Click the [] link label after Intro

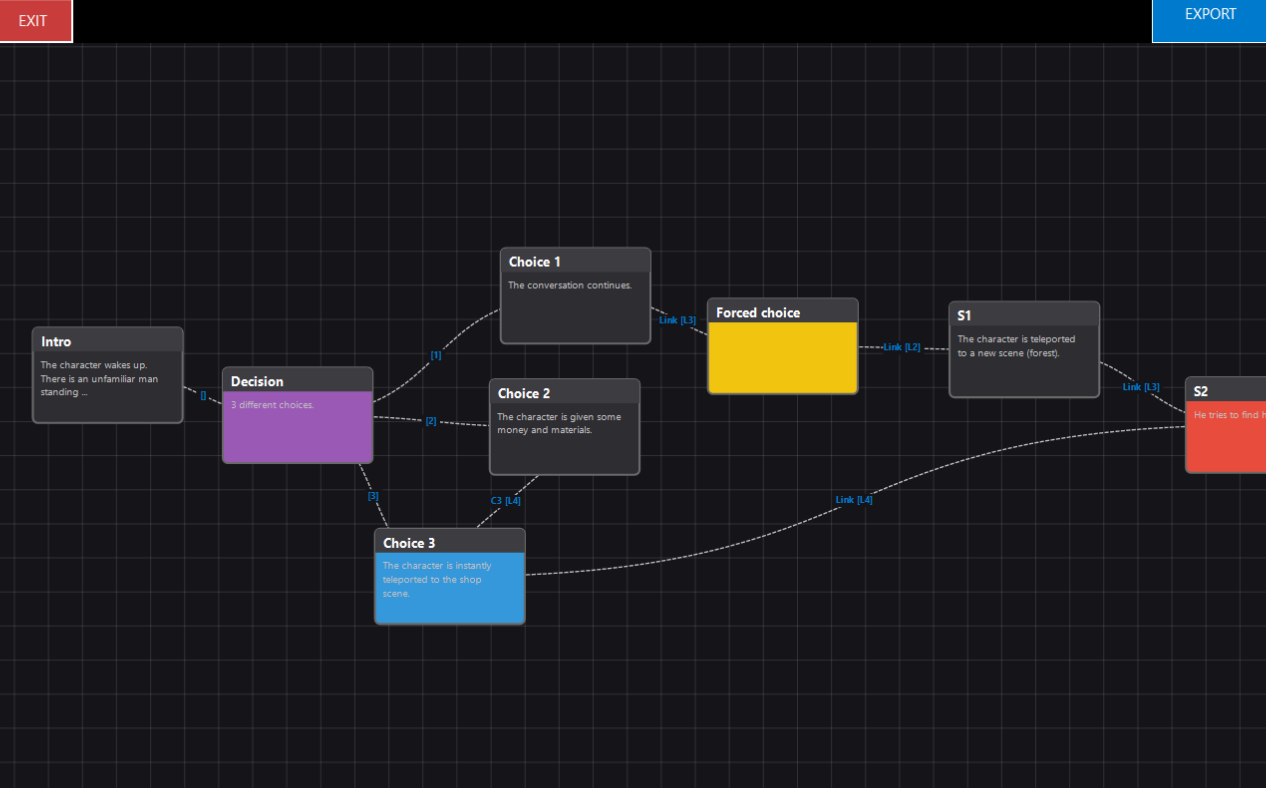[203, 395]
